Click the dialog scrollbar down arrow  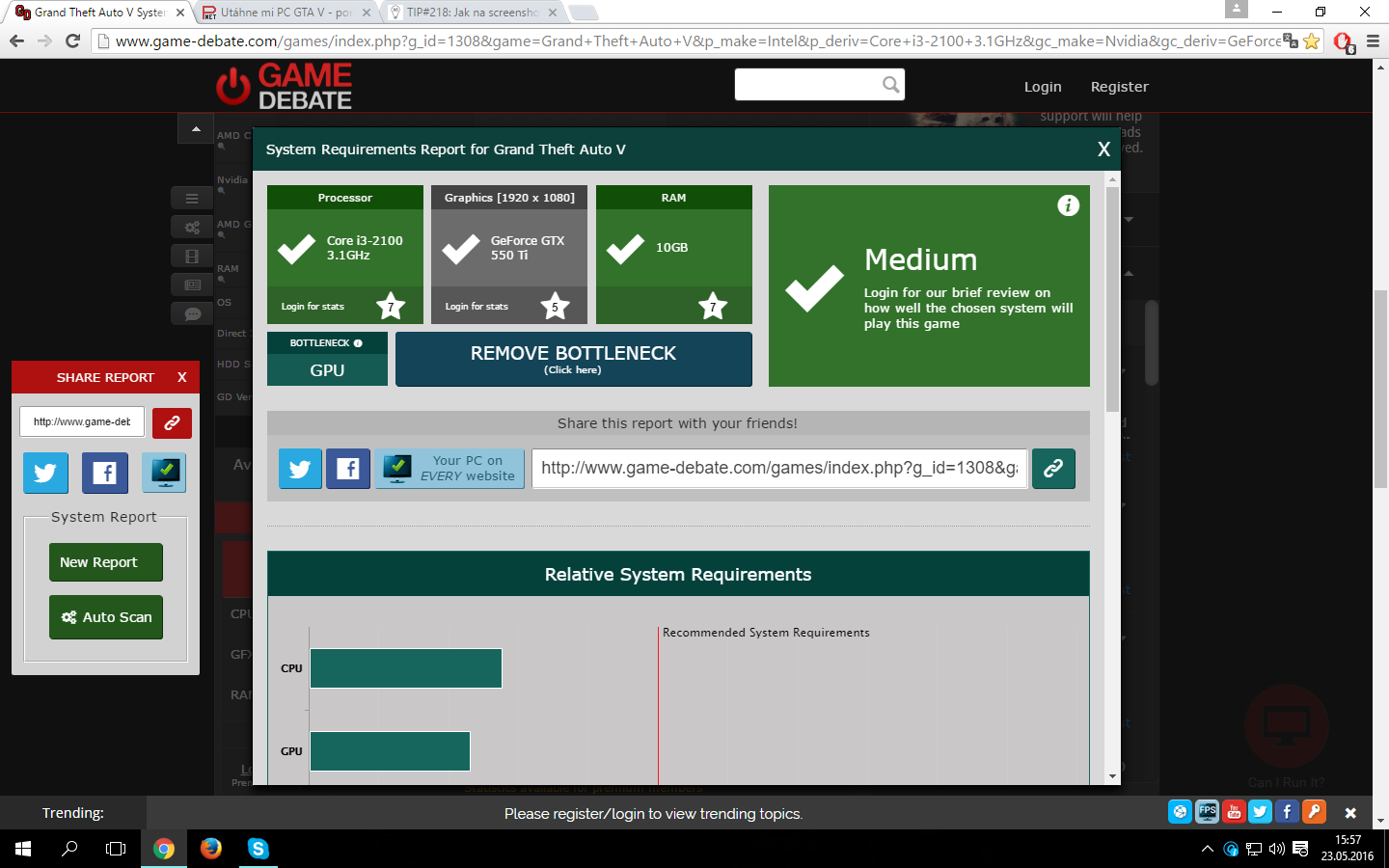[x=1113, y=776]
